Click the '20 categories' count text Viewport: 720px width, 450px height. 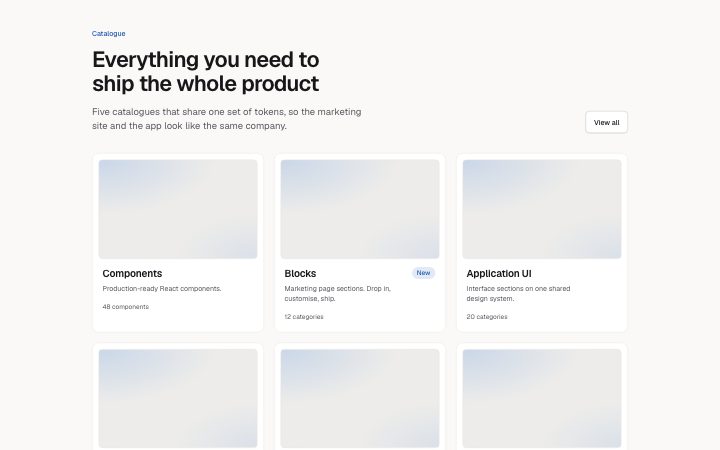[x=487, y=317]
